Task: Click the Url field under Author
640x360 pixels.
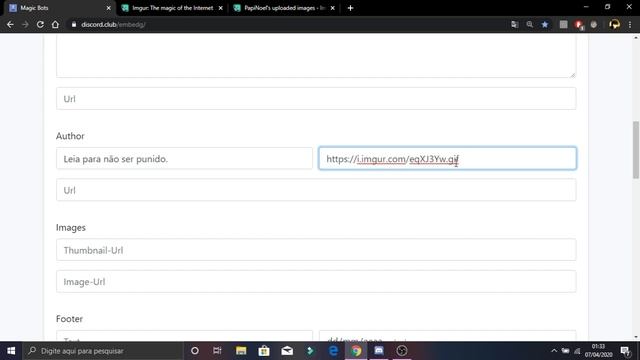Action: (x=316, y=190)
